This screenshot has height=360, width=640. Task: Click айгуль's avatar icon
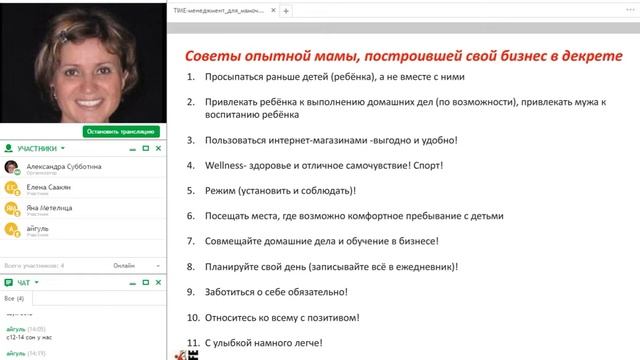click(x=12, y=229)
